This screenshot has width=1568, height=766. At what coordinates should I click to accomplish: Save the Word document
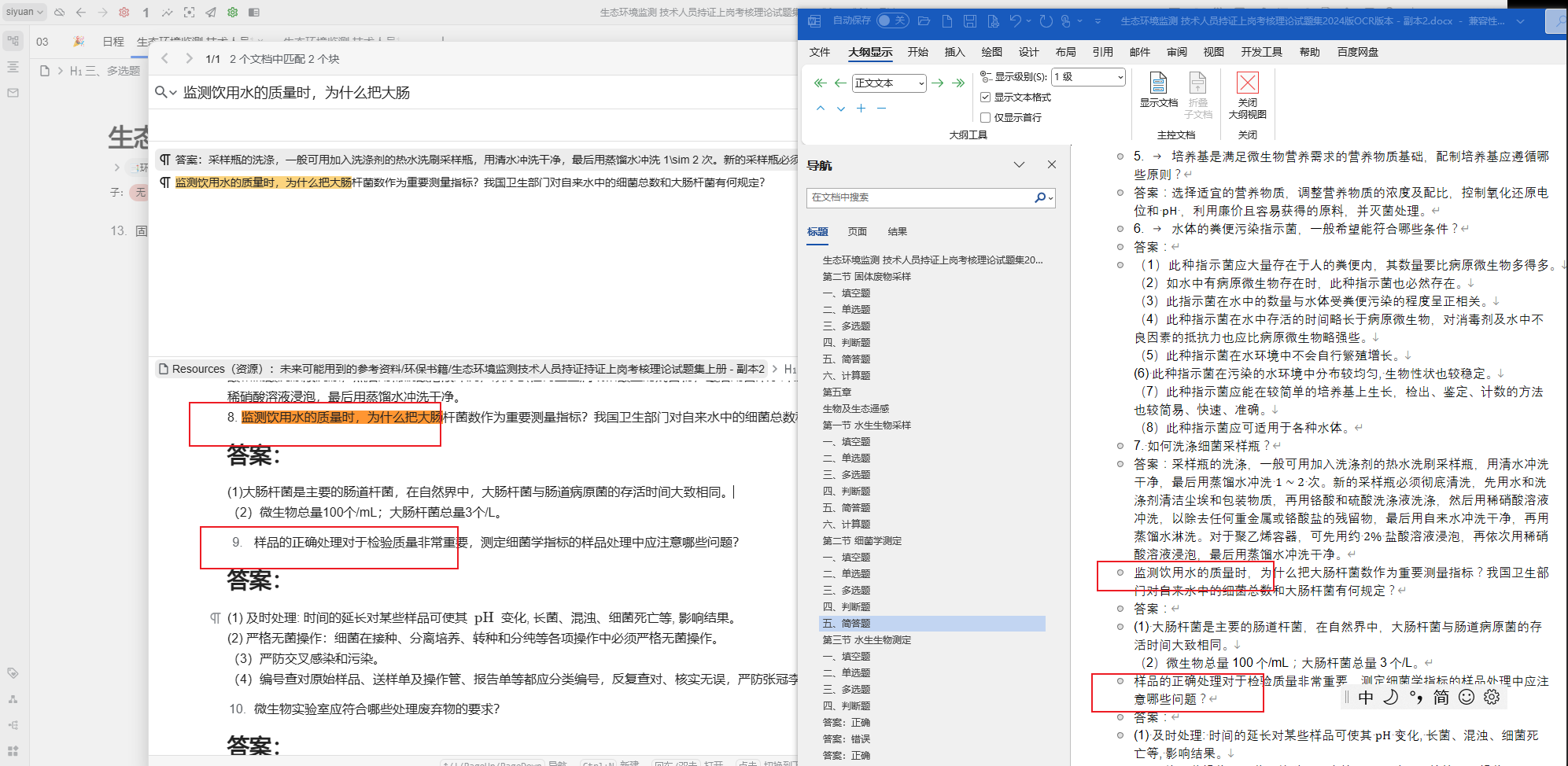970,21
